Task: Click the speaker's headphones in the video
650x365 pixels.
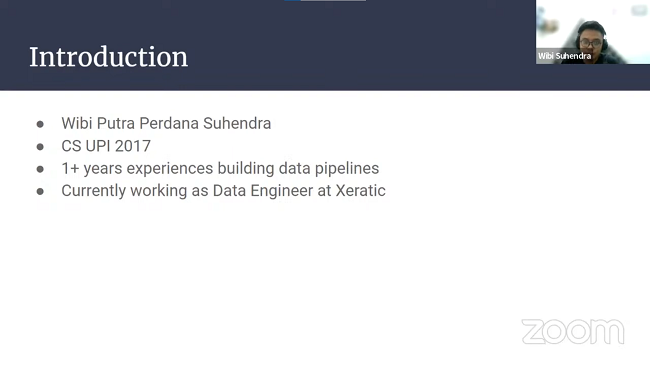Action: [605, 41]
